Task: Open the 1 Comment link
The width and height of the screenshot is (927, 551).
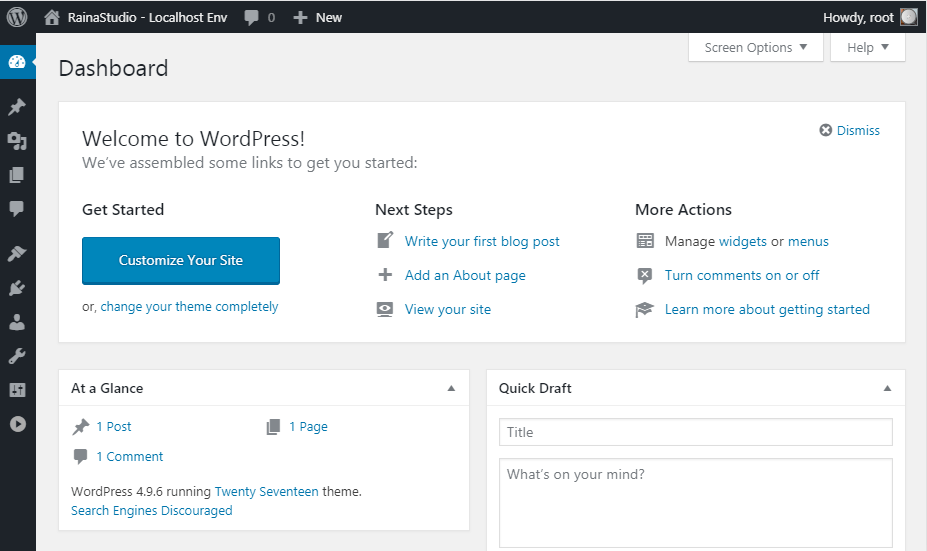Action: pos(129,456)
